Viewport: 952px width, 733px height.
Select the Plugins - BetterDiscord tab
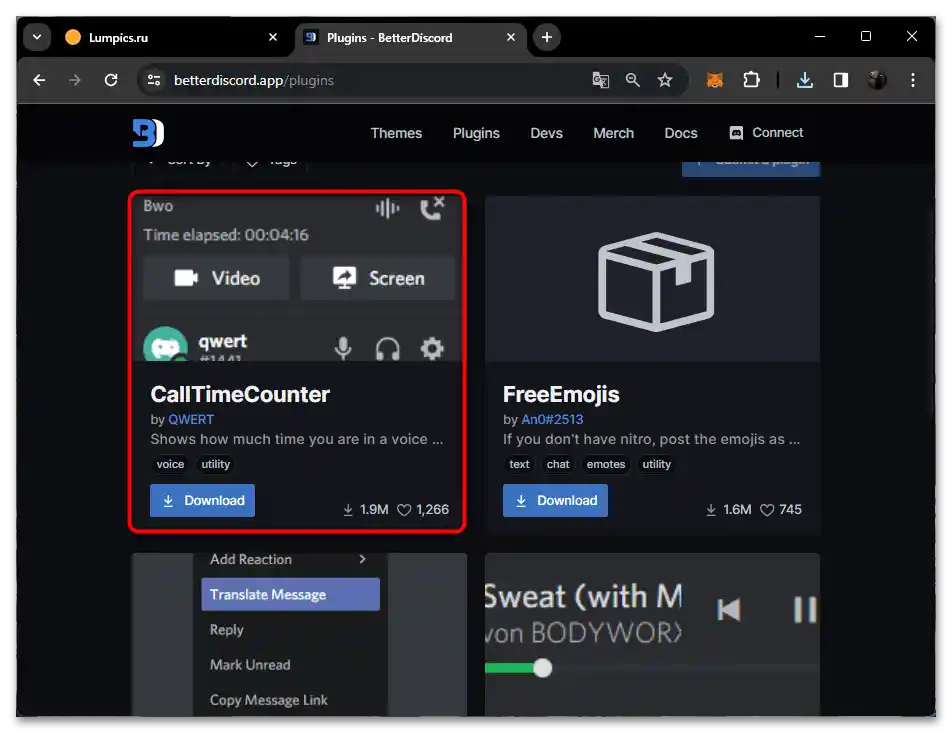[411, 38]
